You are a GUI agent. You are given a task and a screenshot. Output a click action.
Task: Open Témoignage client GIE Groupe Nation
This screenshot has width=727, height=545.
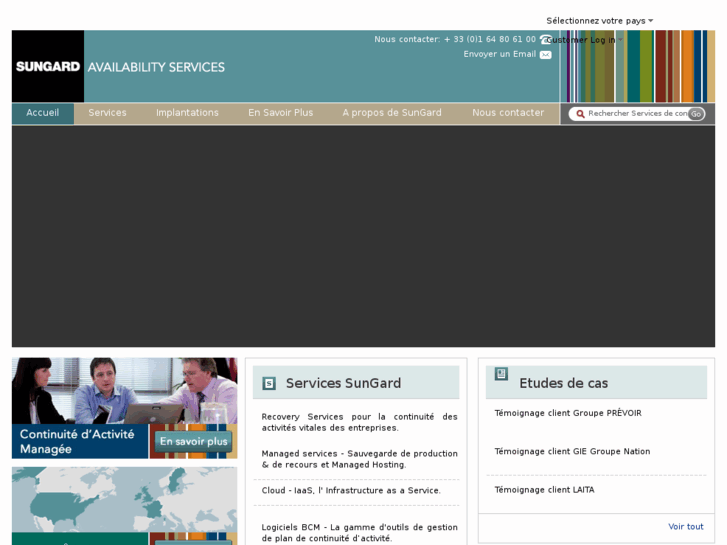[x=572, y=451]
